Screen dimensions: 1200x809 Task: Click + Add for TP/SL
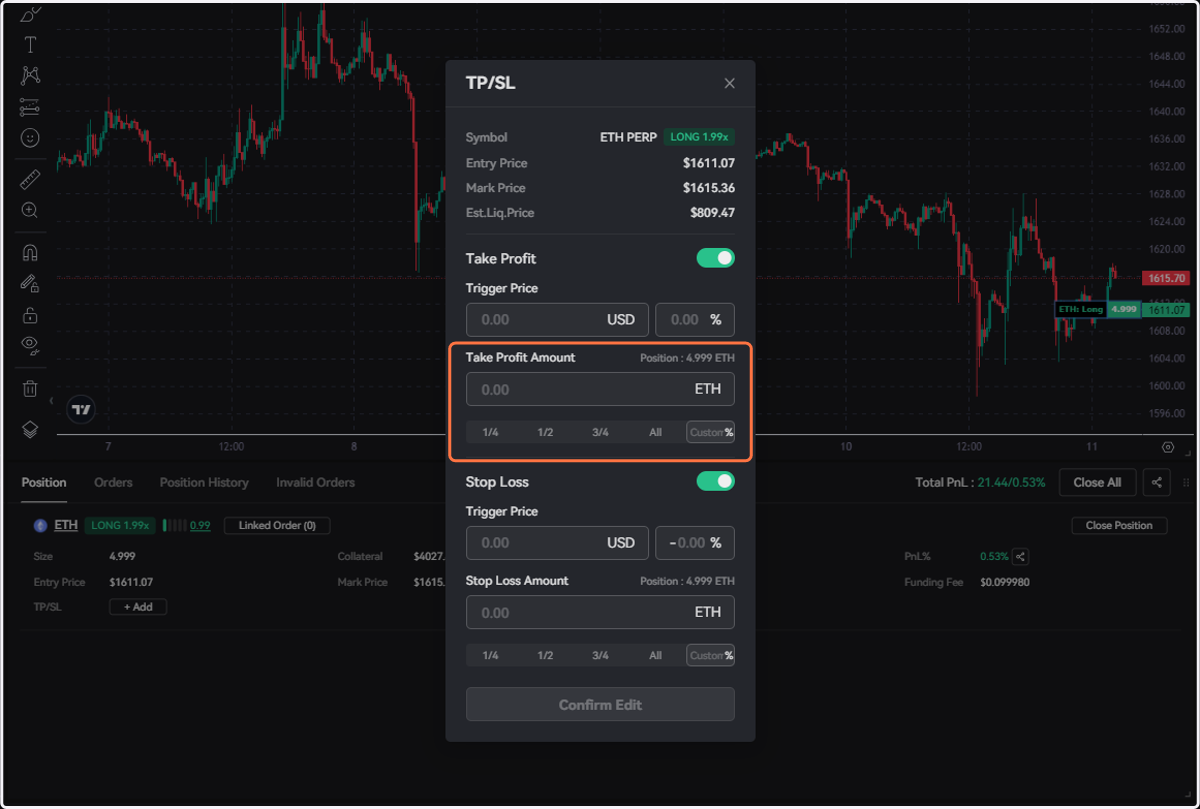(x=138, y=606)
